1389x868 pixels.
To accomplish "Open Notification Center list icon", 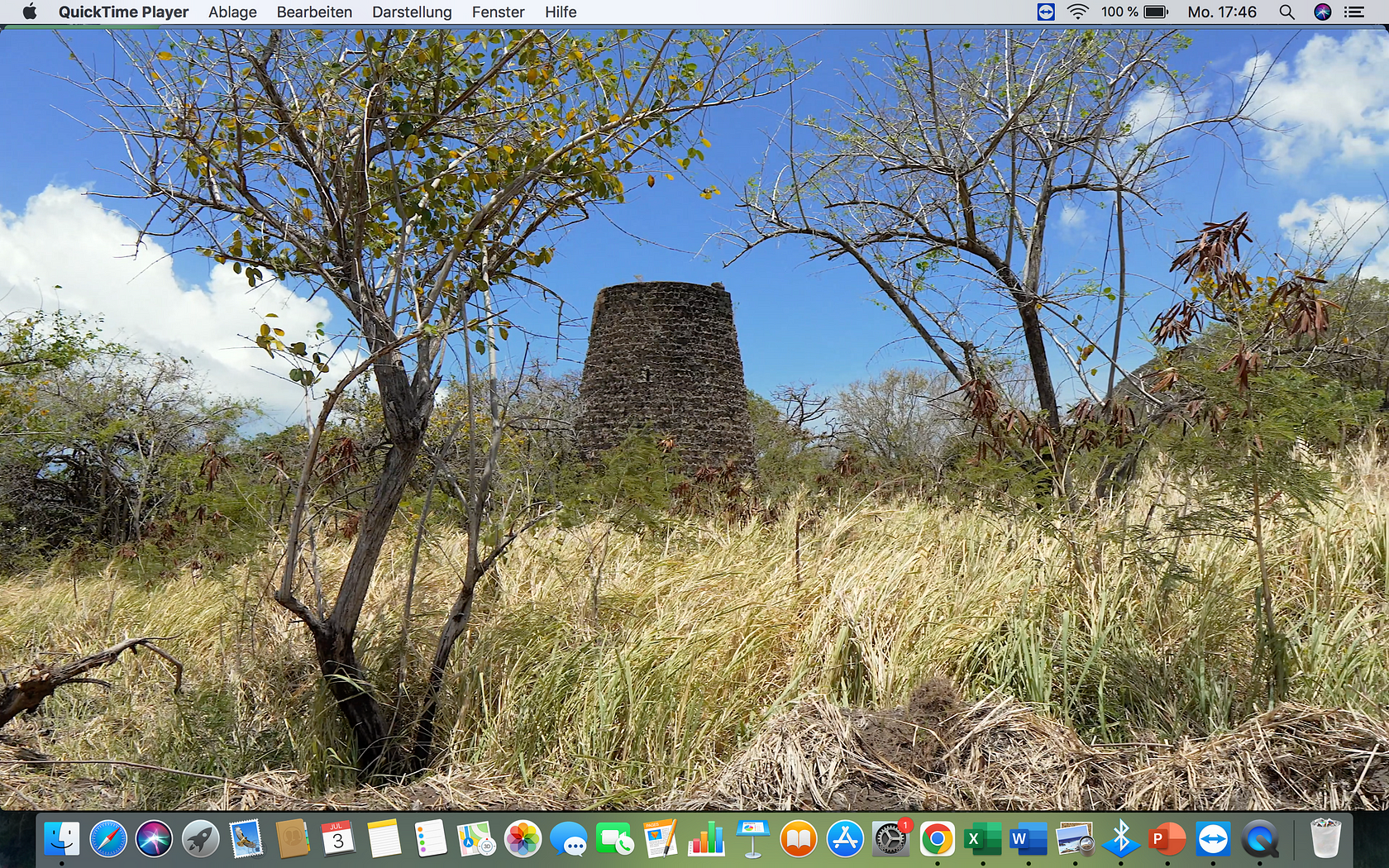I will tap(1353, 12).
